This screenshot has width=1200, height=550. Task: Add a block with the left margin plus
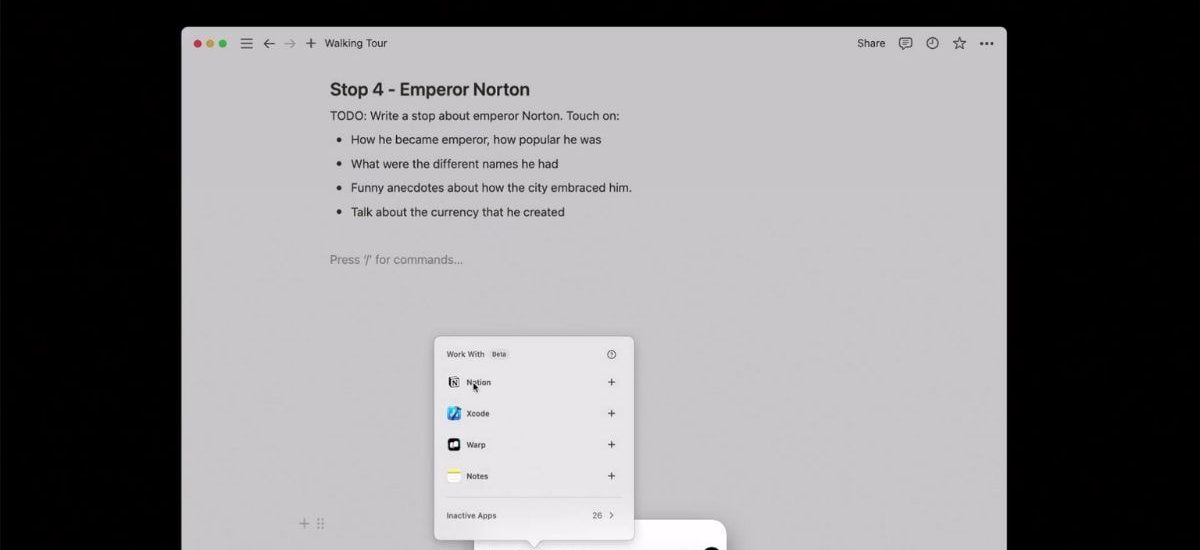(x=304, y=523)
